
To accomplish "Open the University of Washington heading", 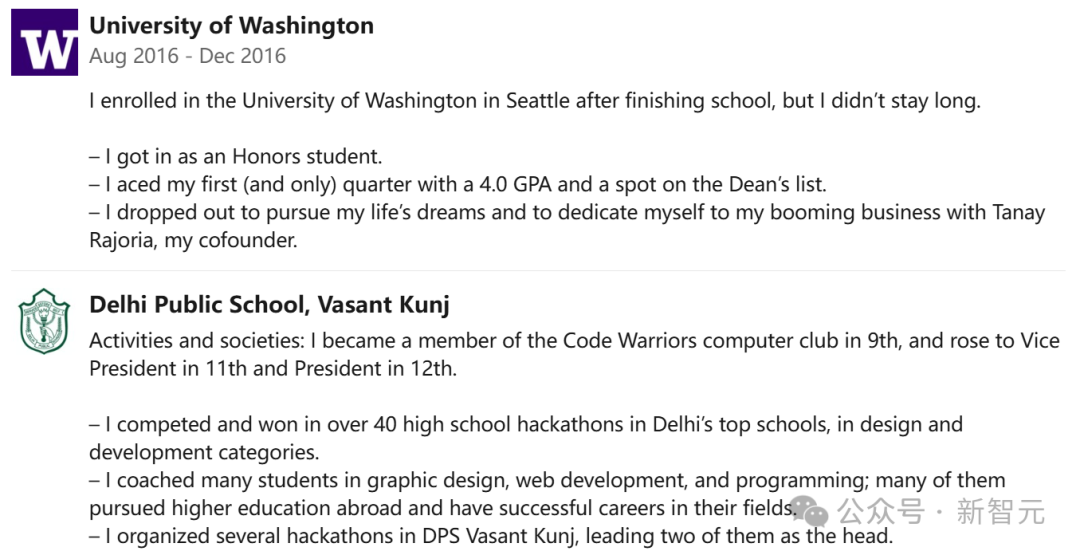I will click(231, 25).
